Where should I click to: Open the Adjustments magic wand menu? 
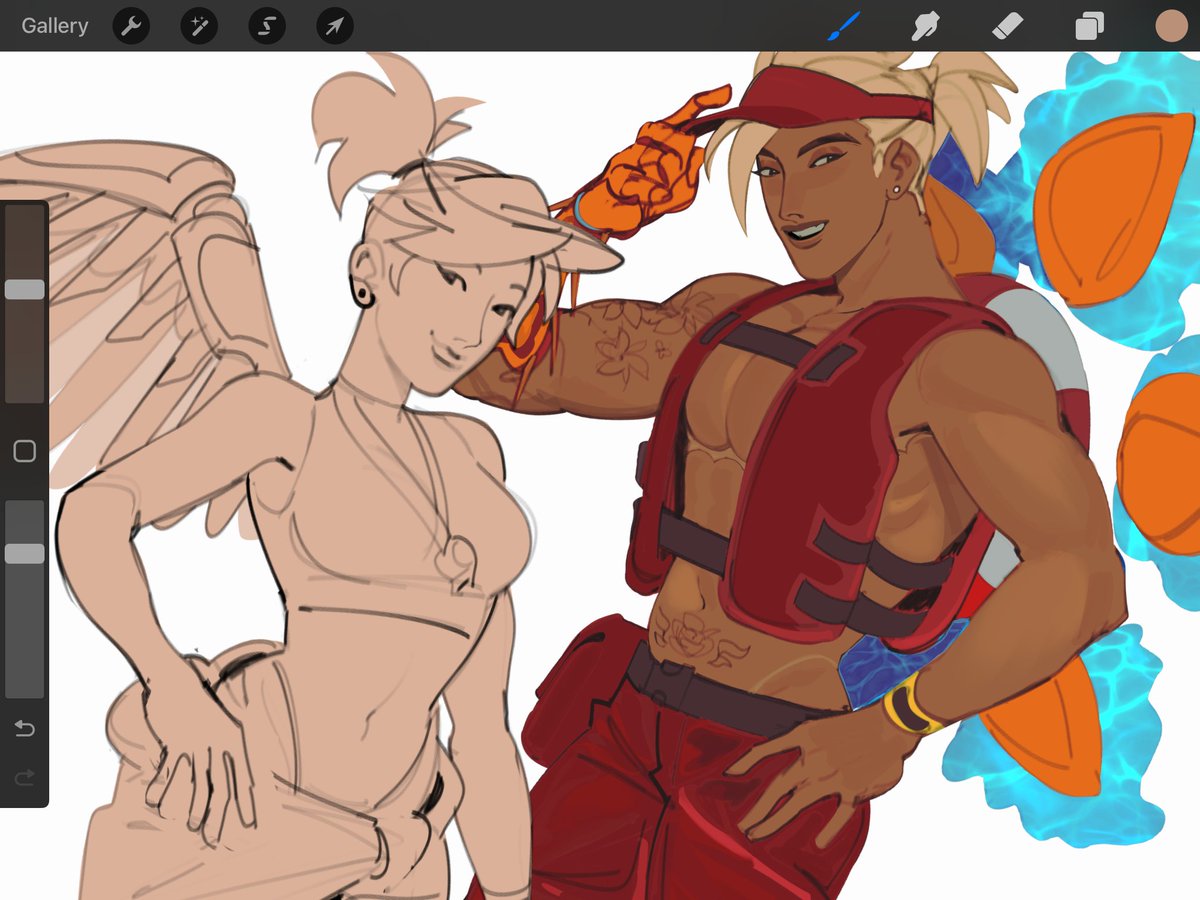pos(199,26)
